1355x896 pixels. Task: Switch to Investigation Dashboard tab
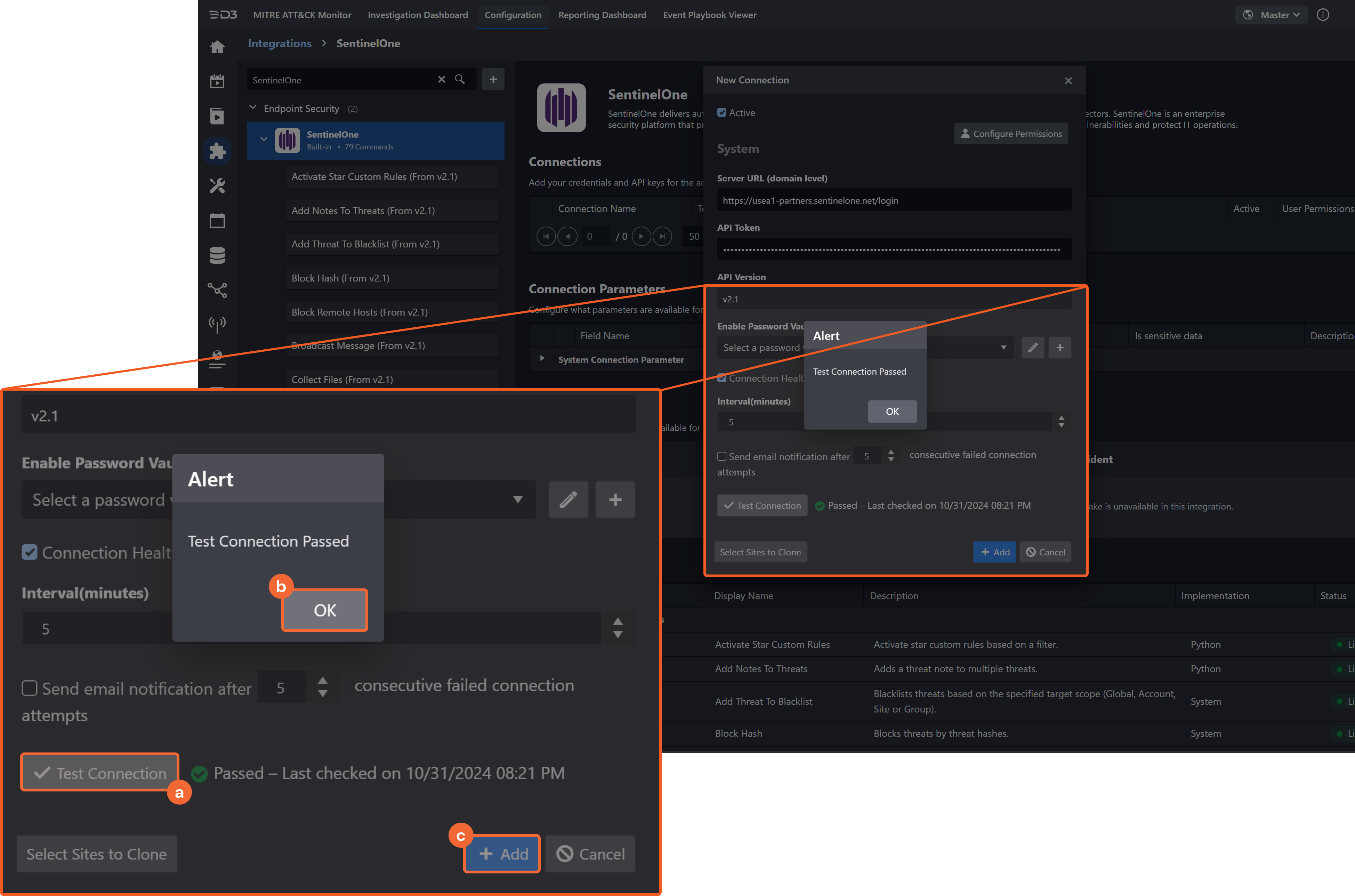click(x=418, y=15)
